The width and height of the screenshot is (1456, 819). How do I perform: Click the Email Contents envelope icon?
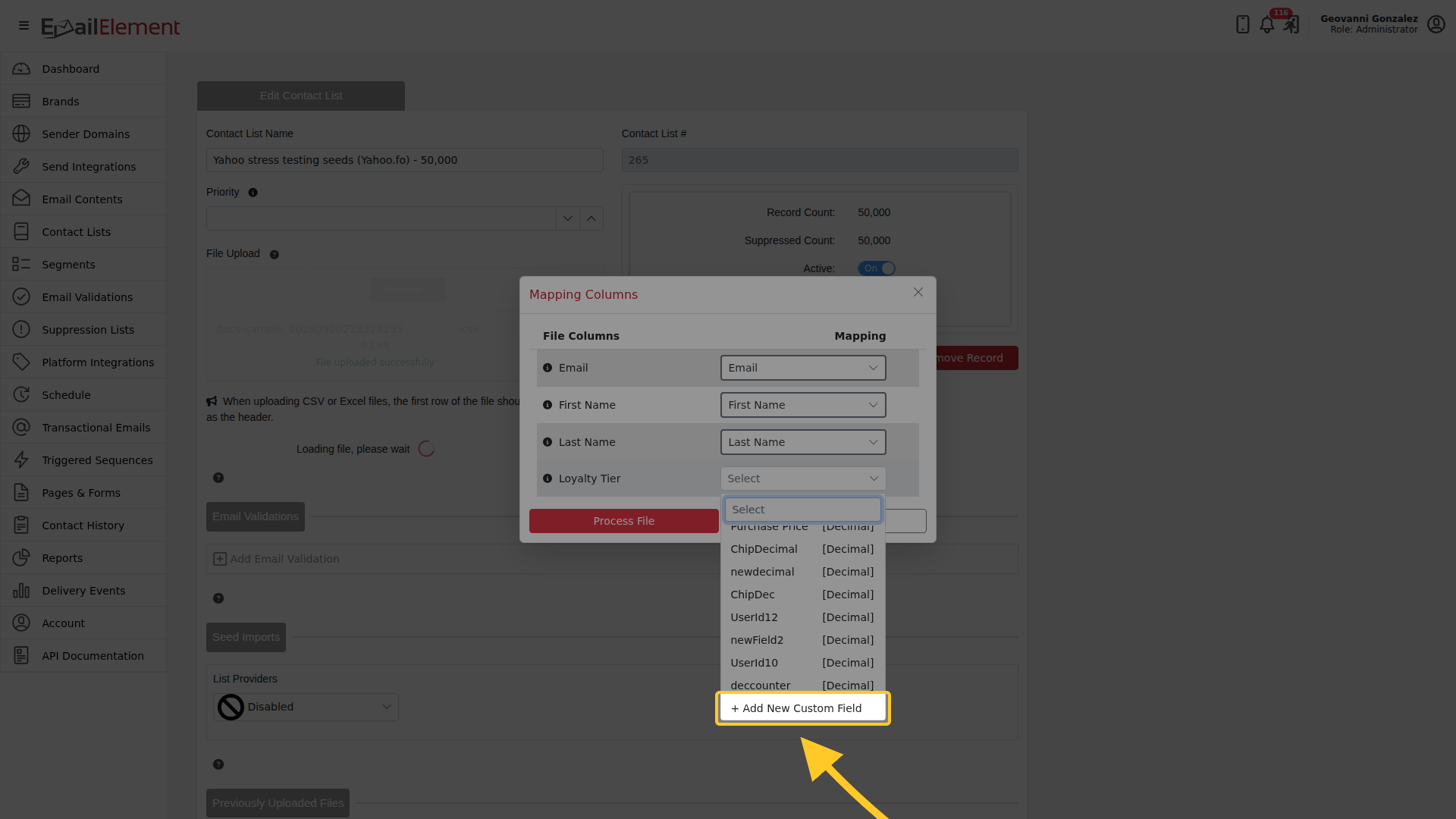[21, 199]
